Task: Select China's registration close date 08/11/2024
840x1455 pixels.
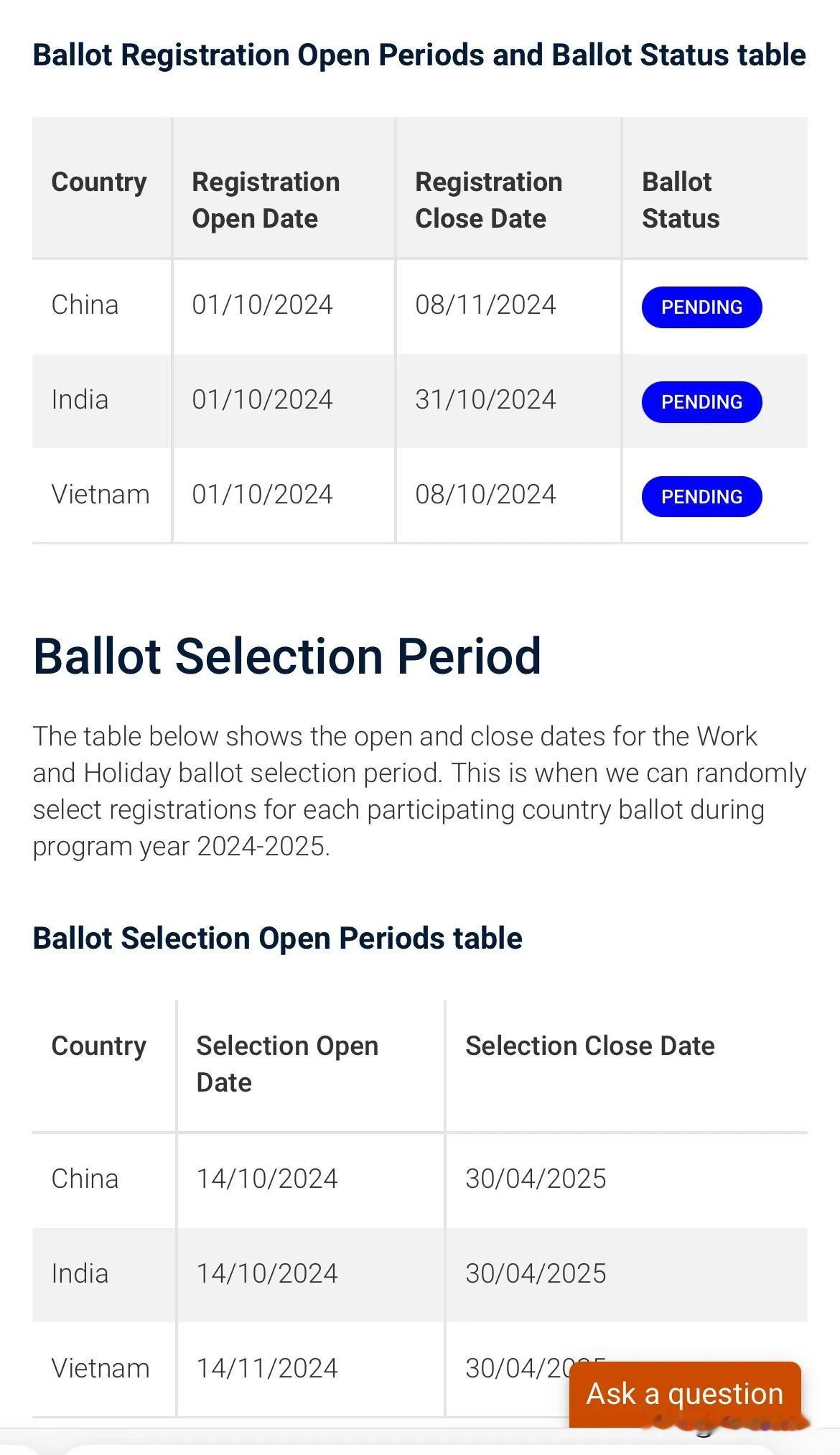Action: coord(485,305)
